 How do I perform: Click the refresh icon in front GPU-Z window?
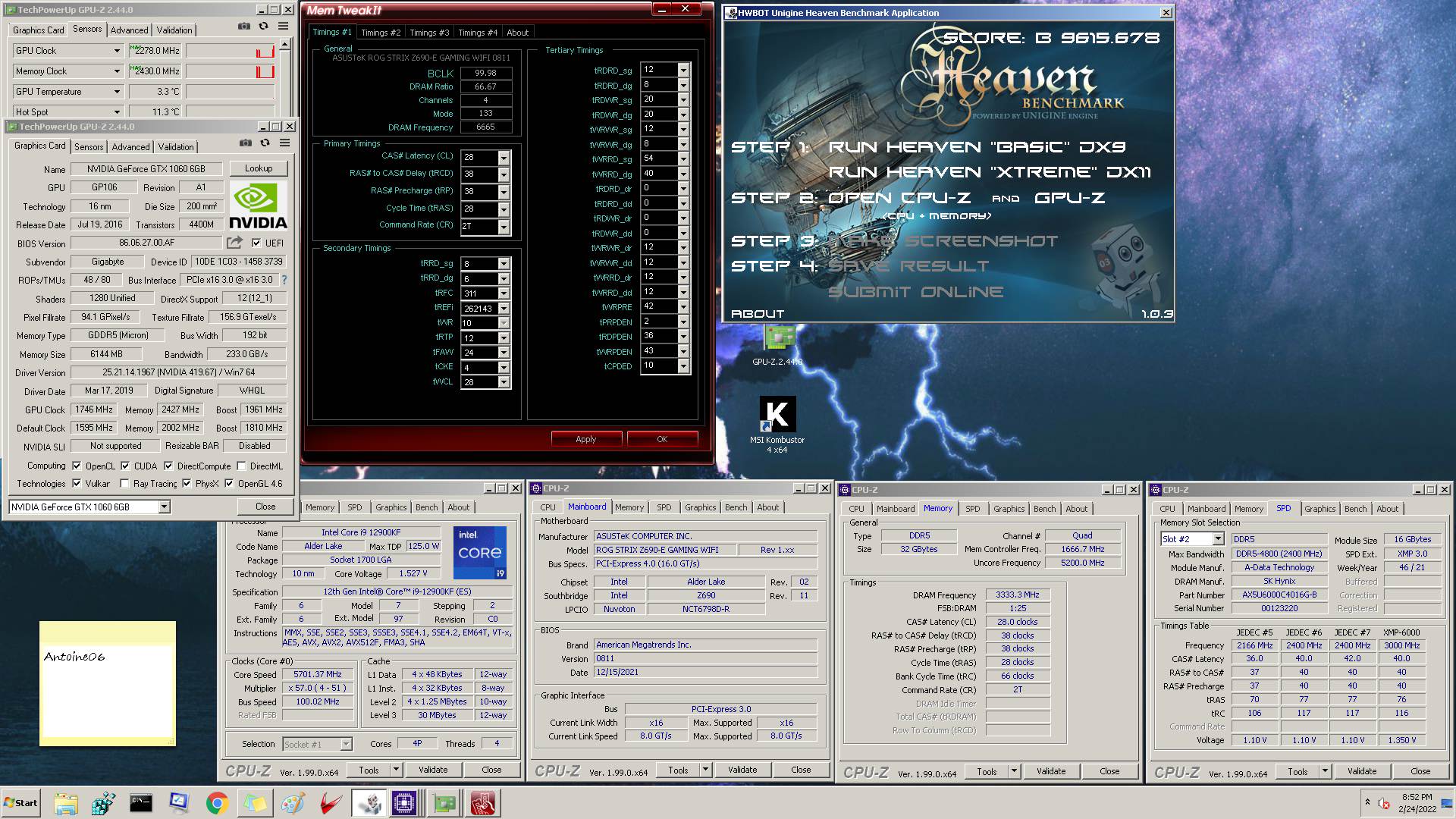pyautogui.click(x=265, y=143)
